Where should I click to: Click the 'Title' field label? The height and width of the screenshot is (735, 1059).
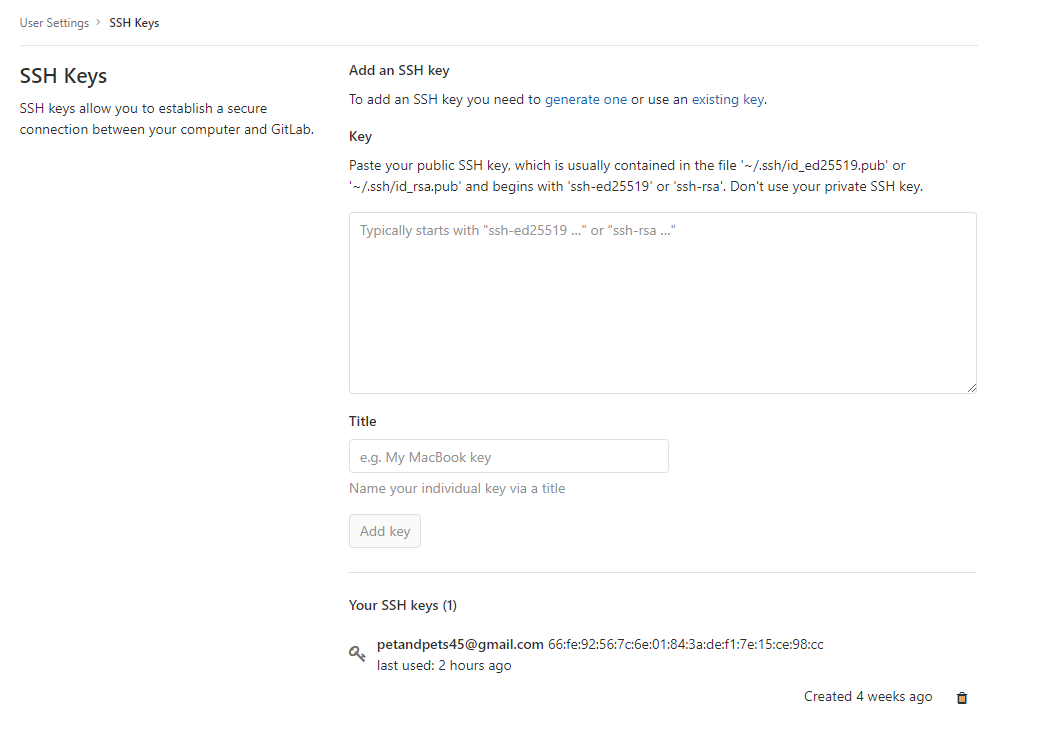click(362, 421)
